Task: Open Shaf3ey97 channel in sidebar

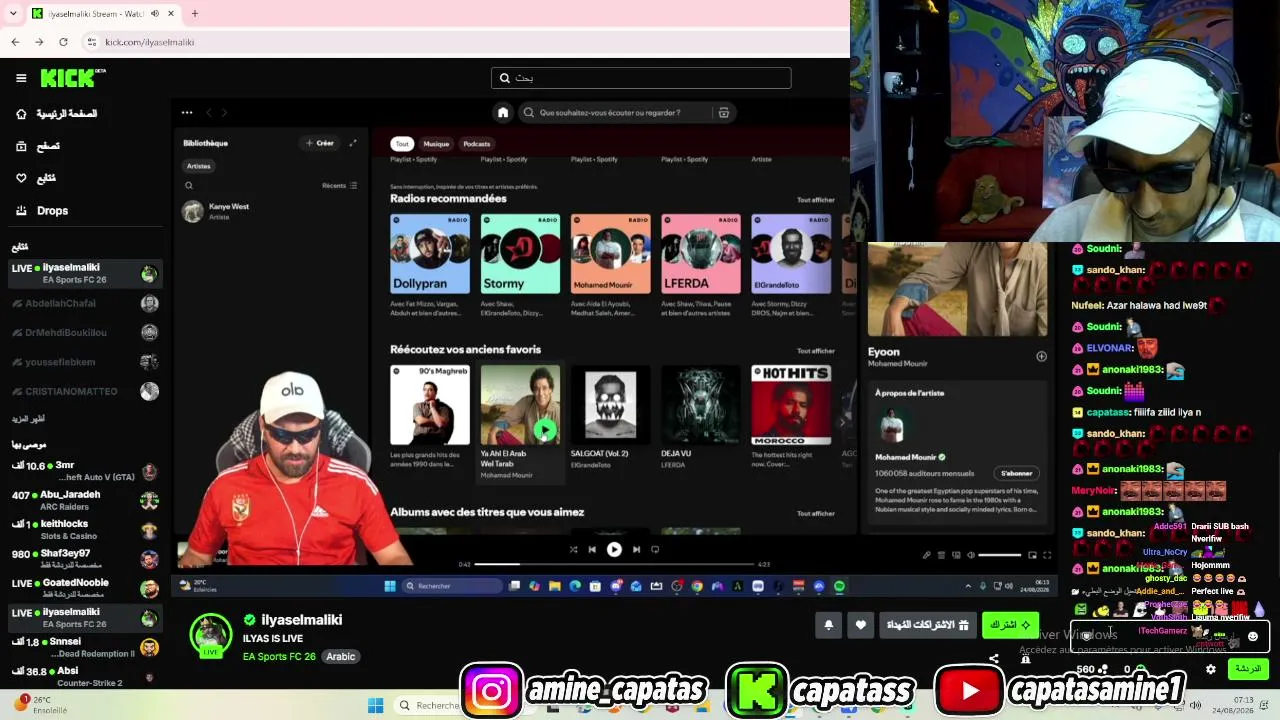Action: (84, 559)
